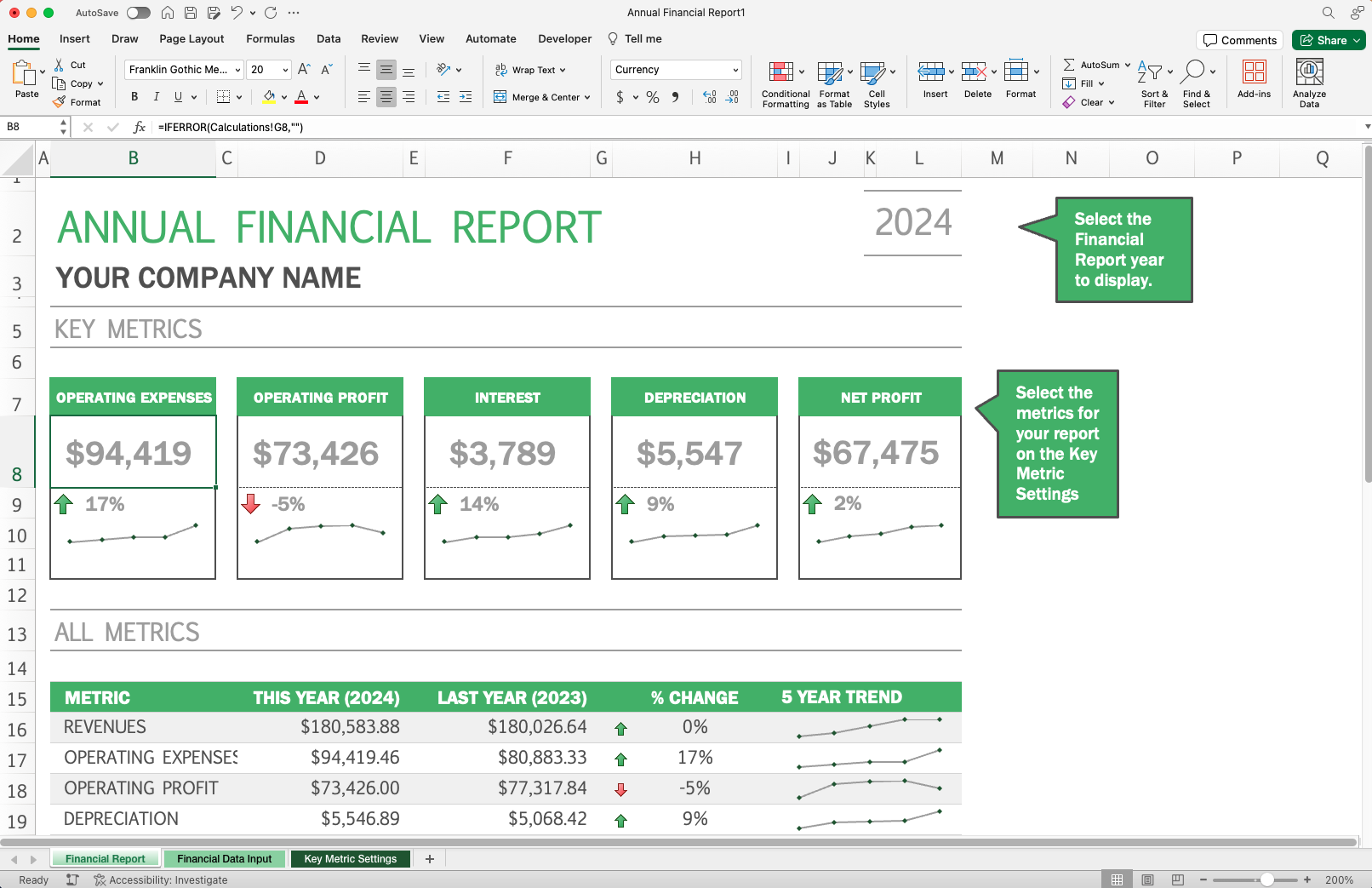Open the Key Metric Settings sheet tab

(350, 858)
